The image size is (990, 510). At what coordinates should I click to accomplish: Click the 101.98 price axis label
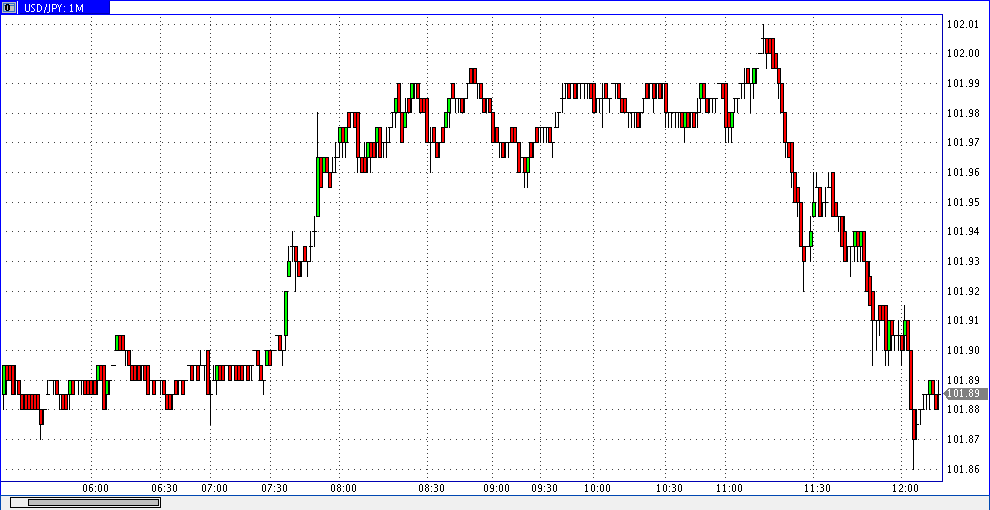click(963, 113)
